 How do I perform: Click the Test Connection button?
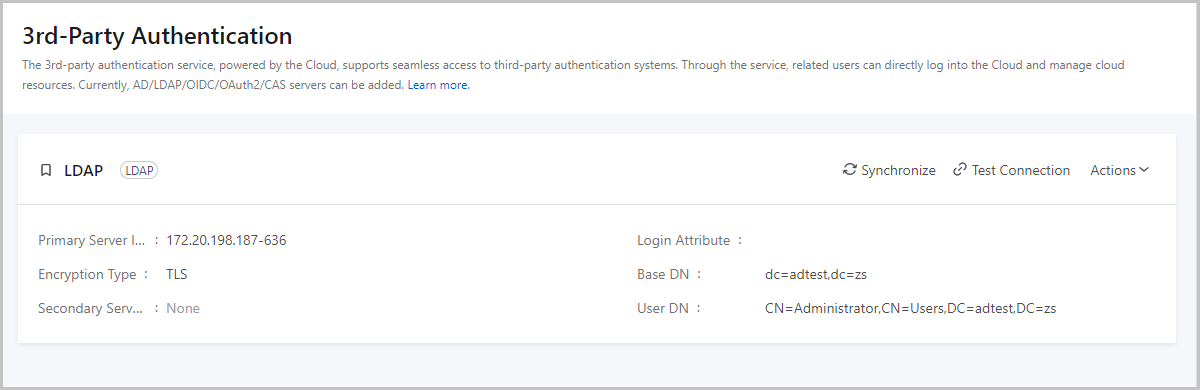coord(1011,170)
